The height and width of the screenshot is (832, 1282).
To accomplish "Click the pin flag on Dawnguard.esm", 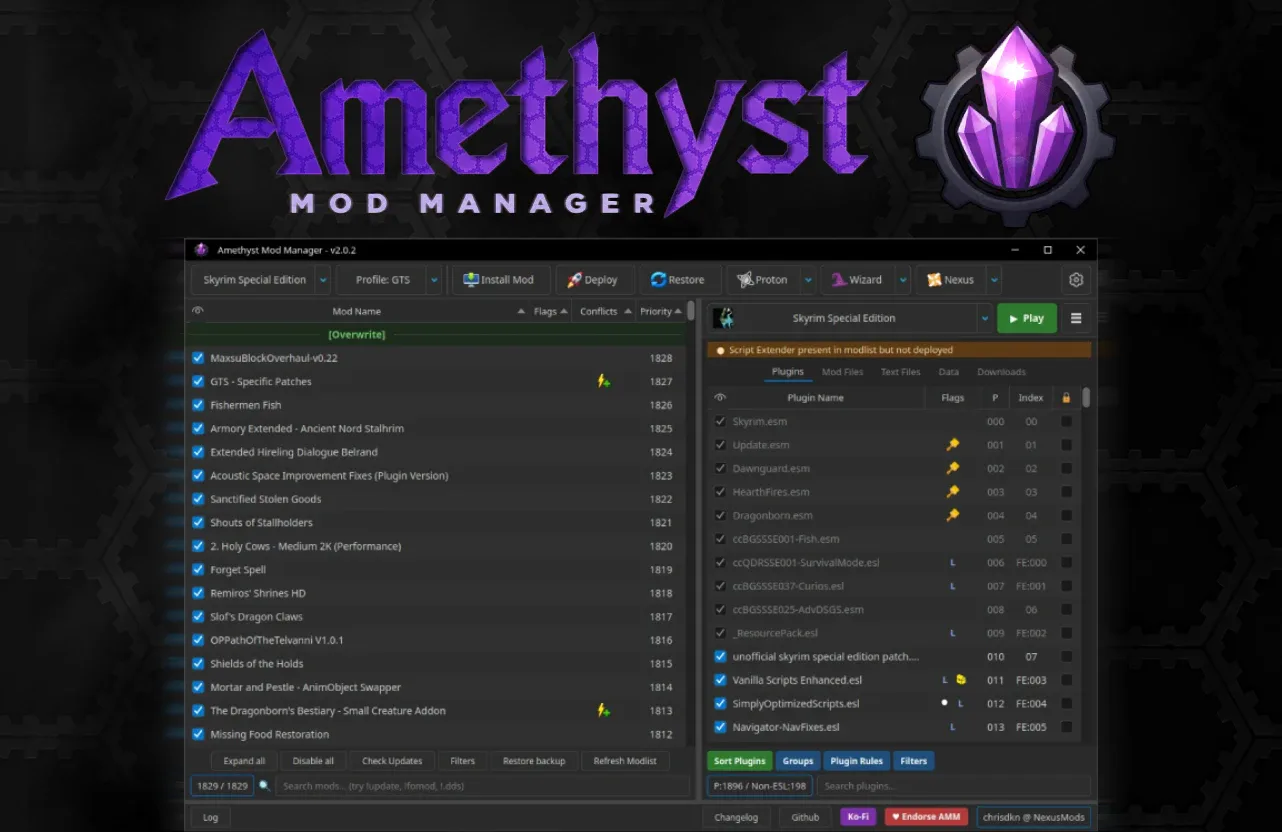I will (x=953, y=468).
